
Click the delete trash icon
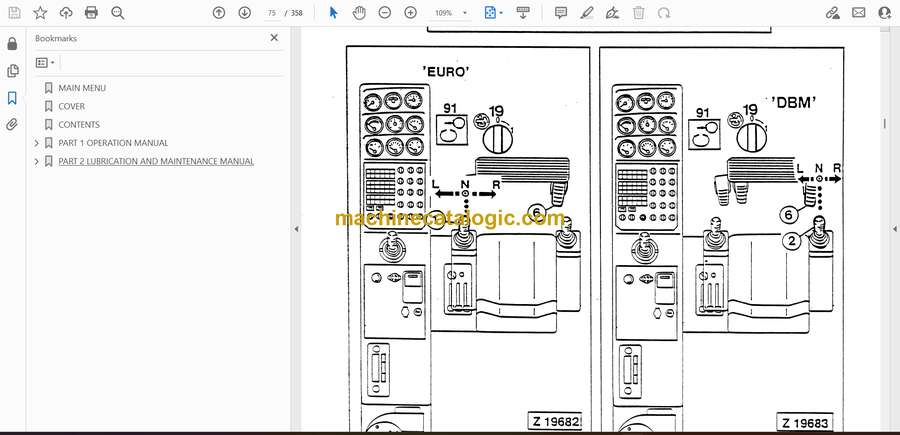click(638, 13)
